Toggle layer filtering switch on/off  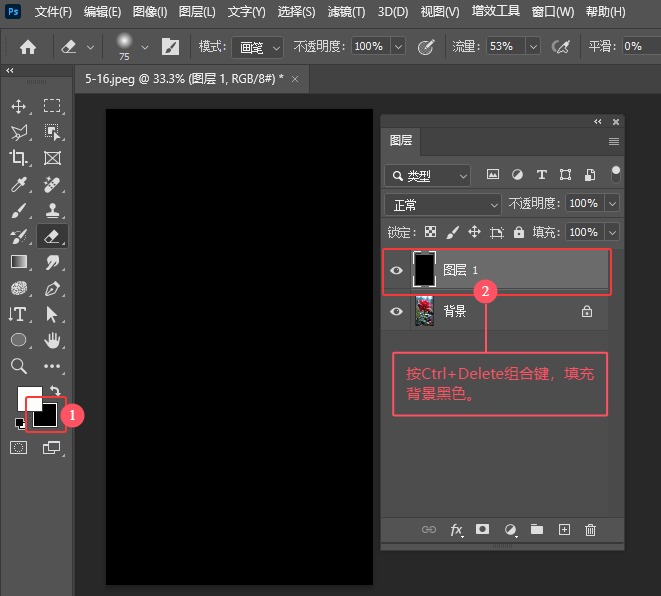[615, 174]
